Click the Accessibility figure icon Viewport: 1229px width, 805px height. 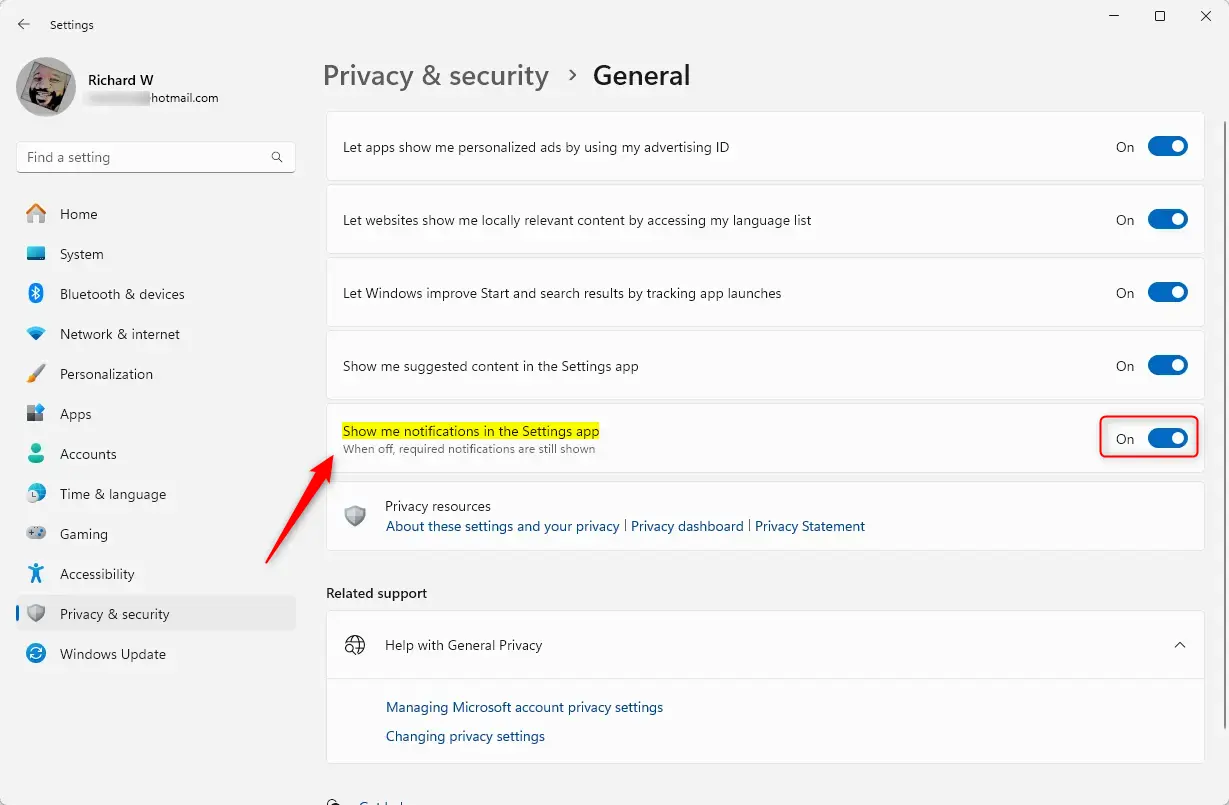pos(36,574)
